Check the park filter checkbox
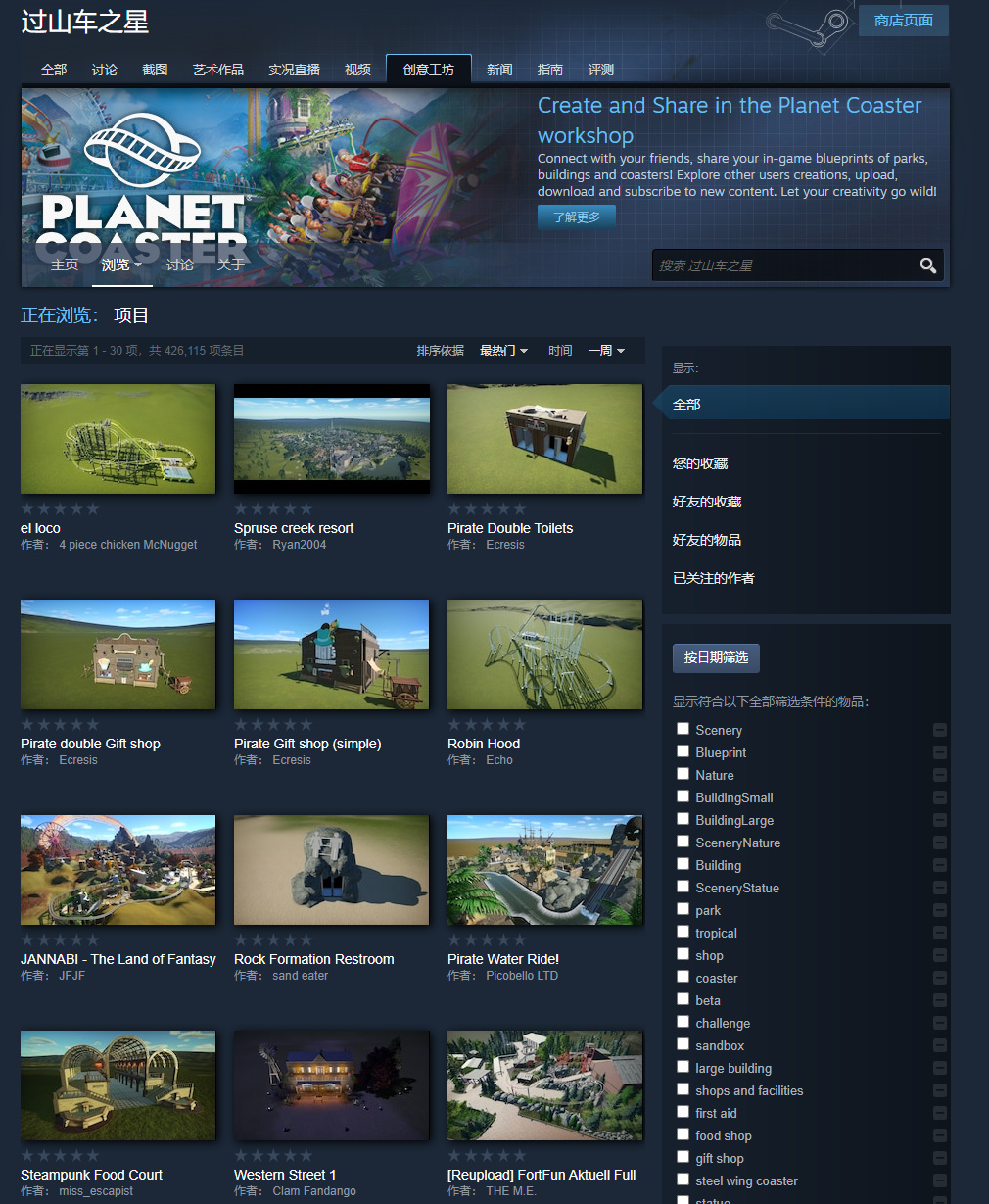The image size is (989, 1204). tap(683, 908)
